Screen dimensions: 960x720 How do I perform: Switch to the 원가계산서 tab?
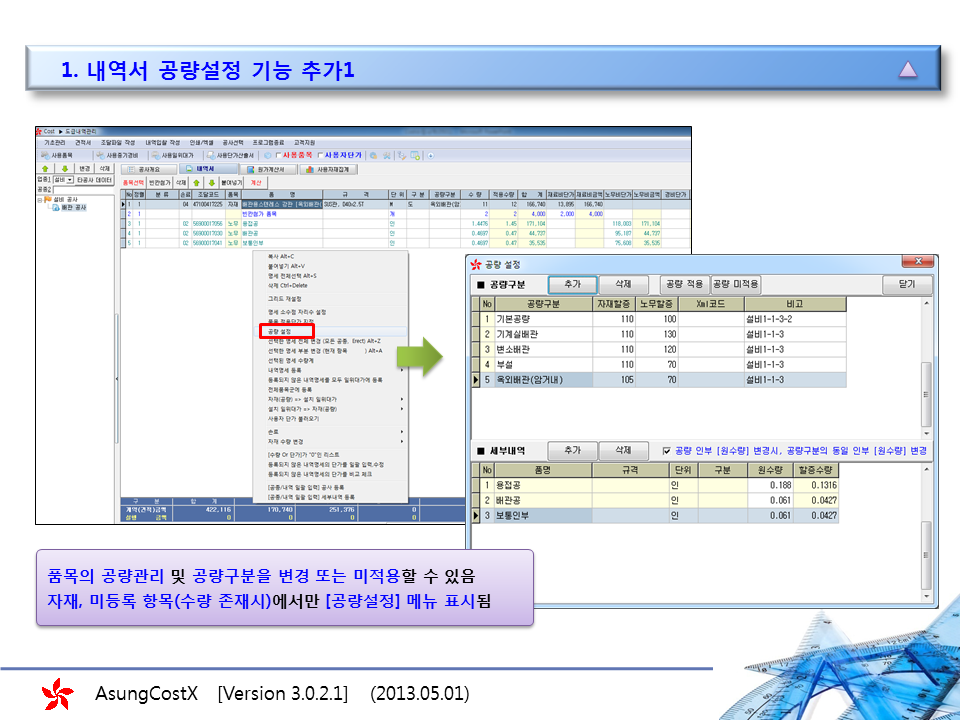coord(270,169)
